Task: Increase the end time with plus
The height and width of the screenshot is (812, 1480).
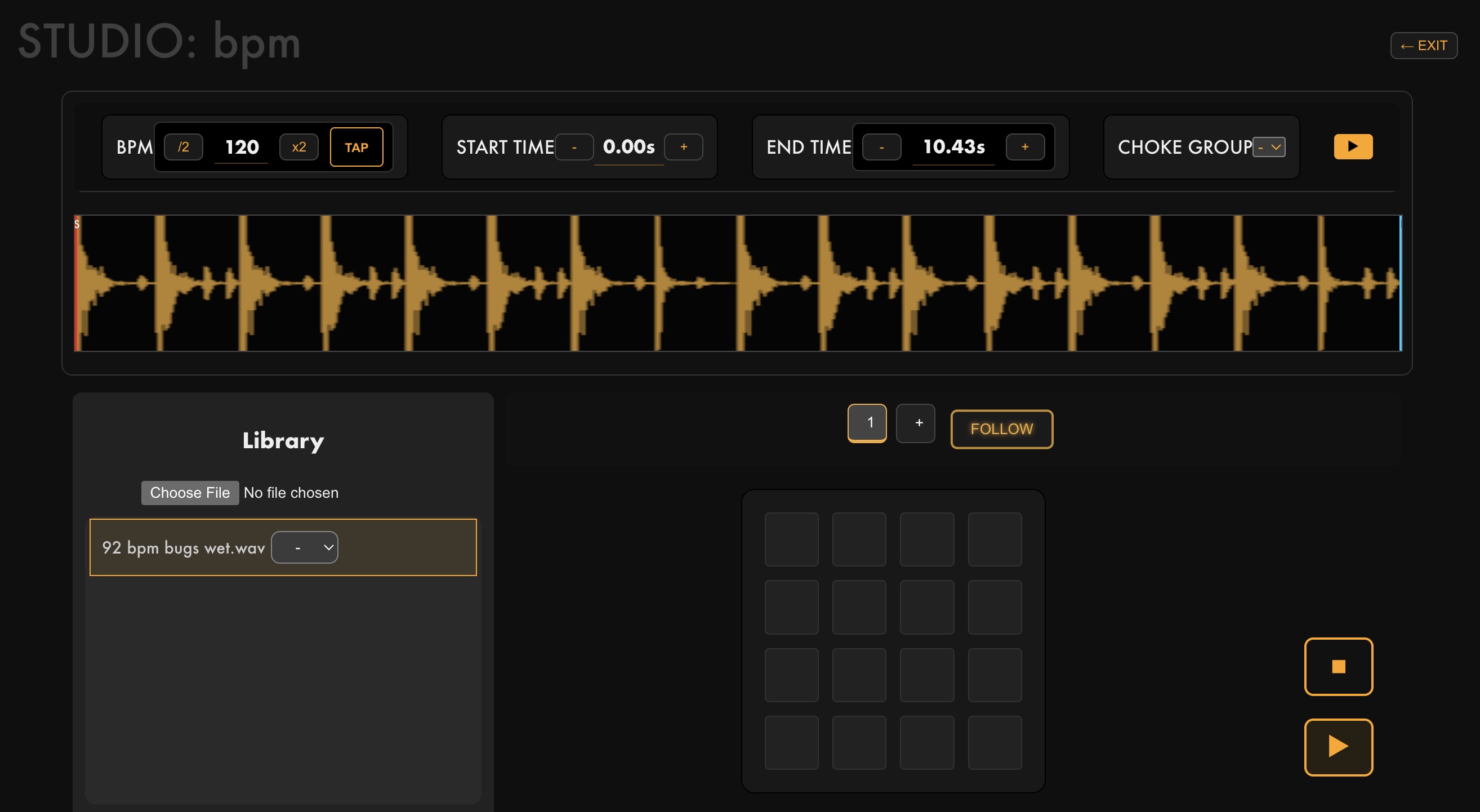Action: 1024,147
